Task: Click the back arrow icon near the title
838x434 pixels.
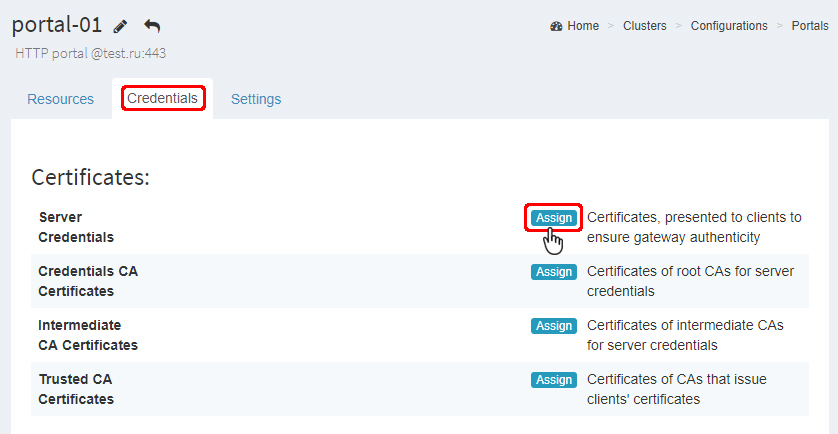Action: pos(152,26)
